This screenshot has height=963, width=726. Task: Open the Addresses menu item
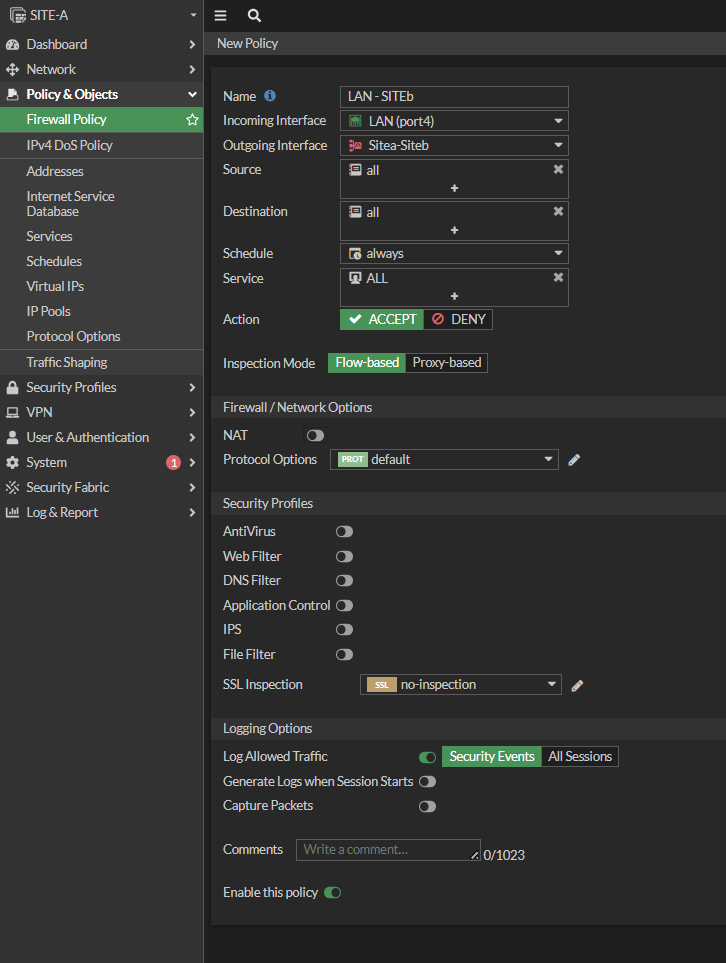55,171
